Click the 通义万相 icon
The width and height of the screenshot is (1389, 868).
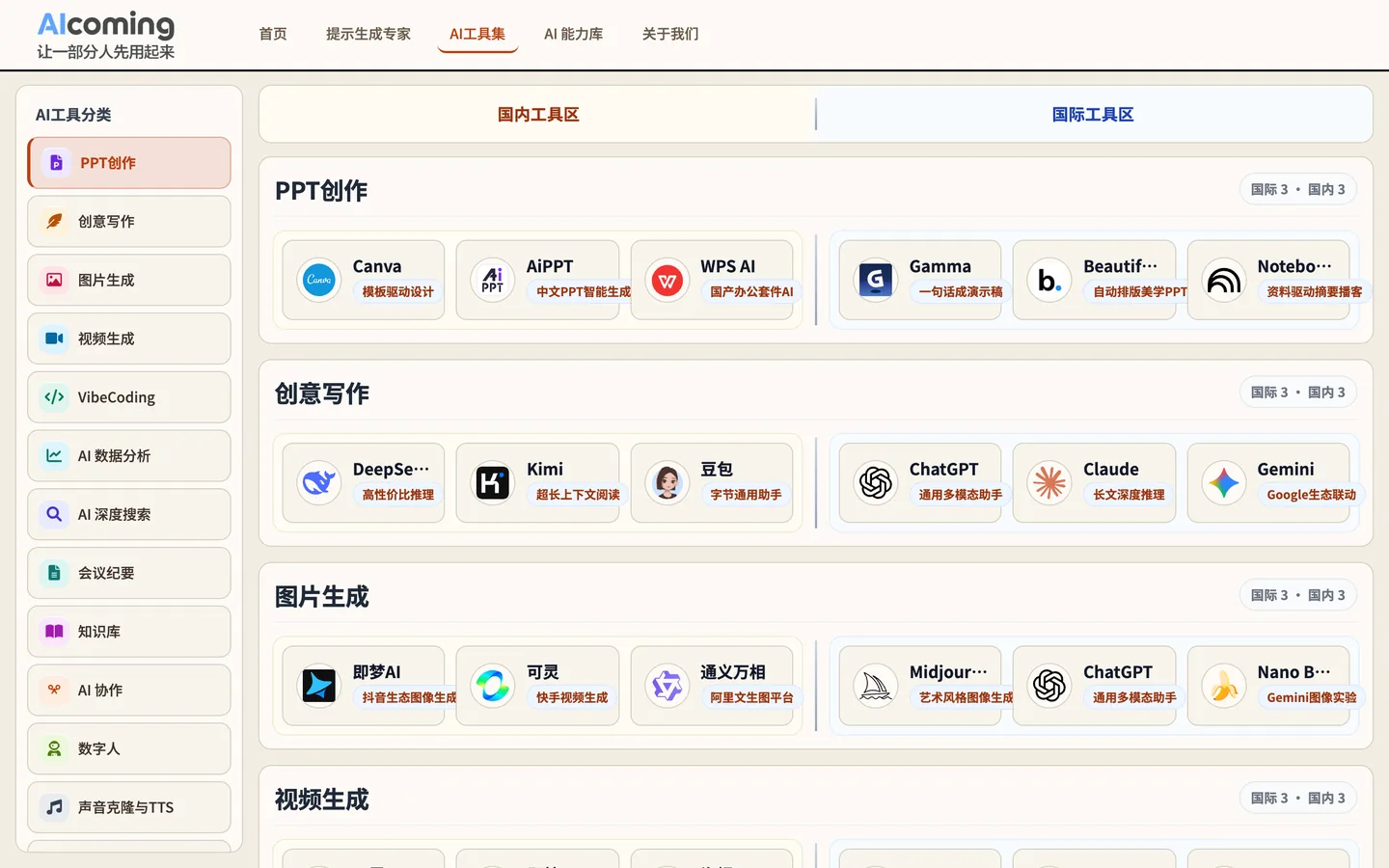click(667, 686)
